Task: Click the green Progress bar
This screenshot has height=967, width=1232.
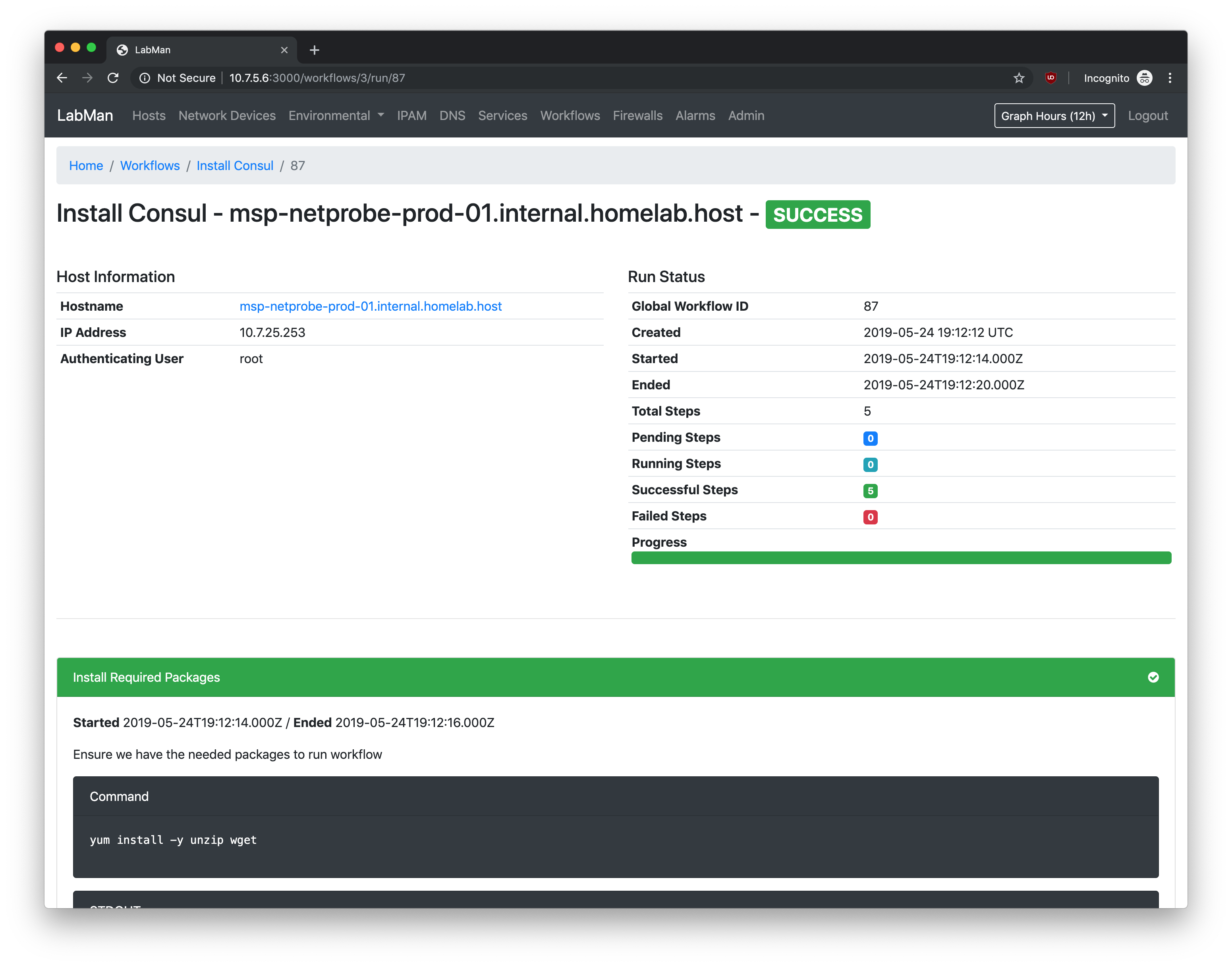Action: pyautogui.click(x=900, y=558)
